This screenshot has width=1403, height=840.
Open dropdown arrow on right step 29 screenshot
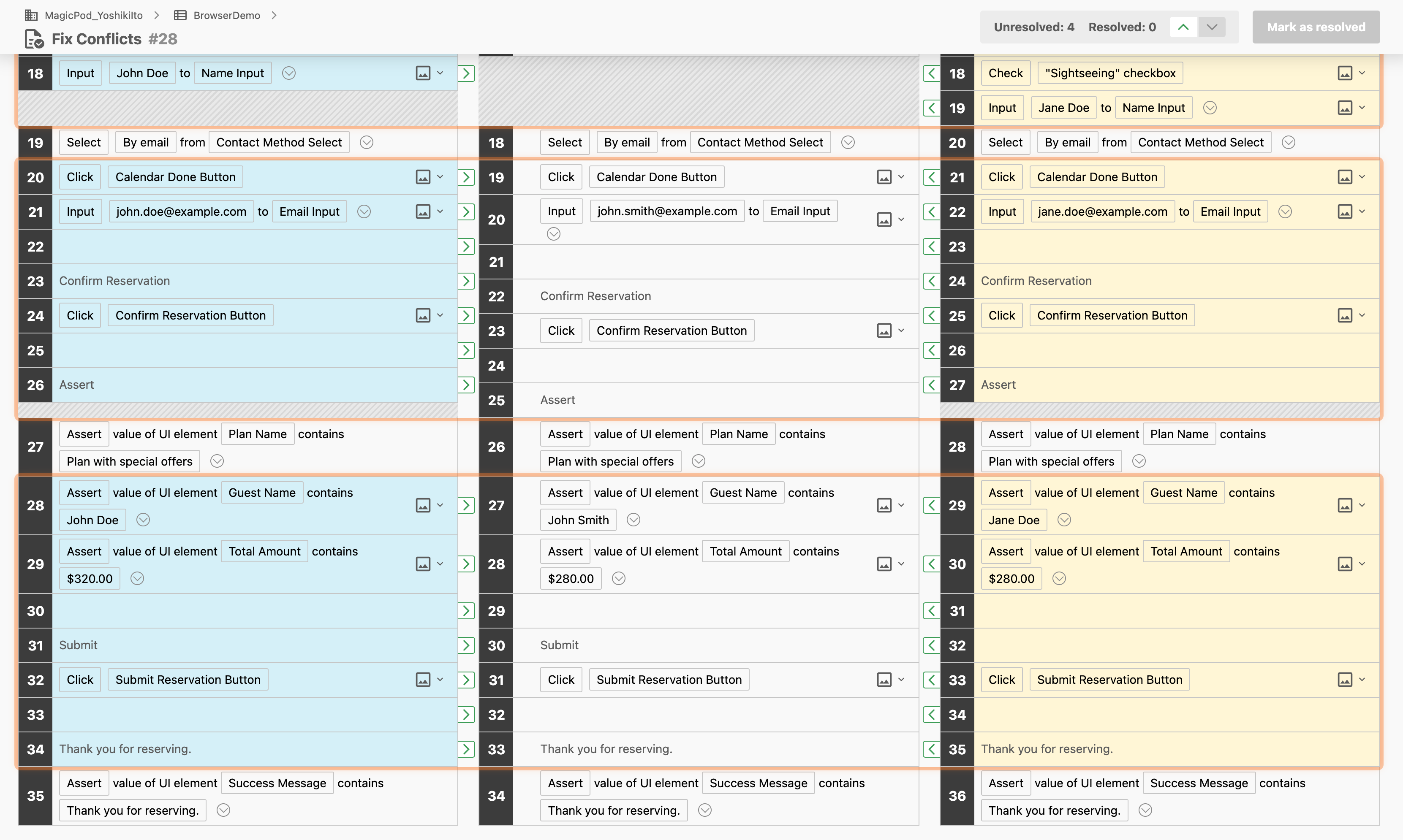(1362, 505)
